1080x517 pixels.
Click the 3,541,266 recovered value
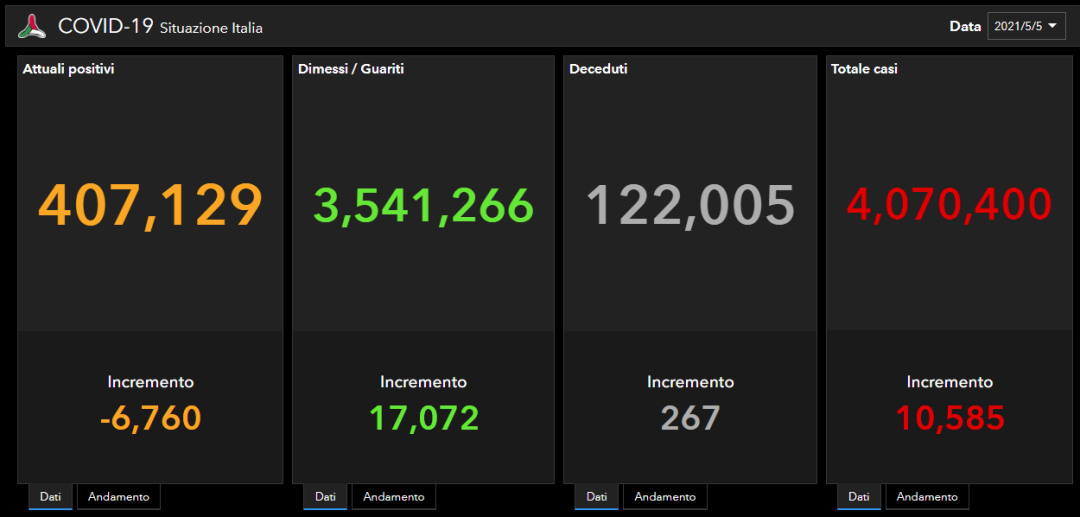tap(424, 205)
